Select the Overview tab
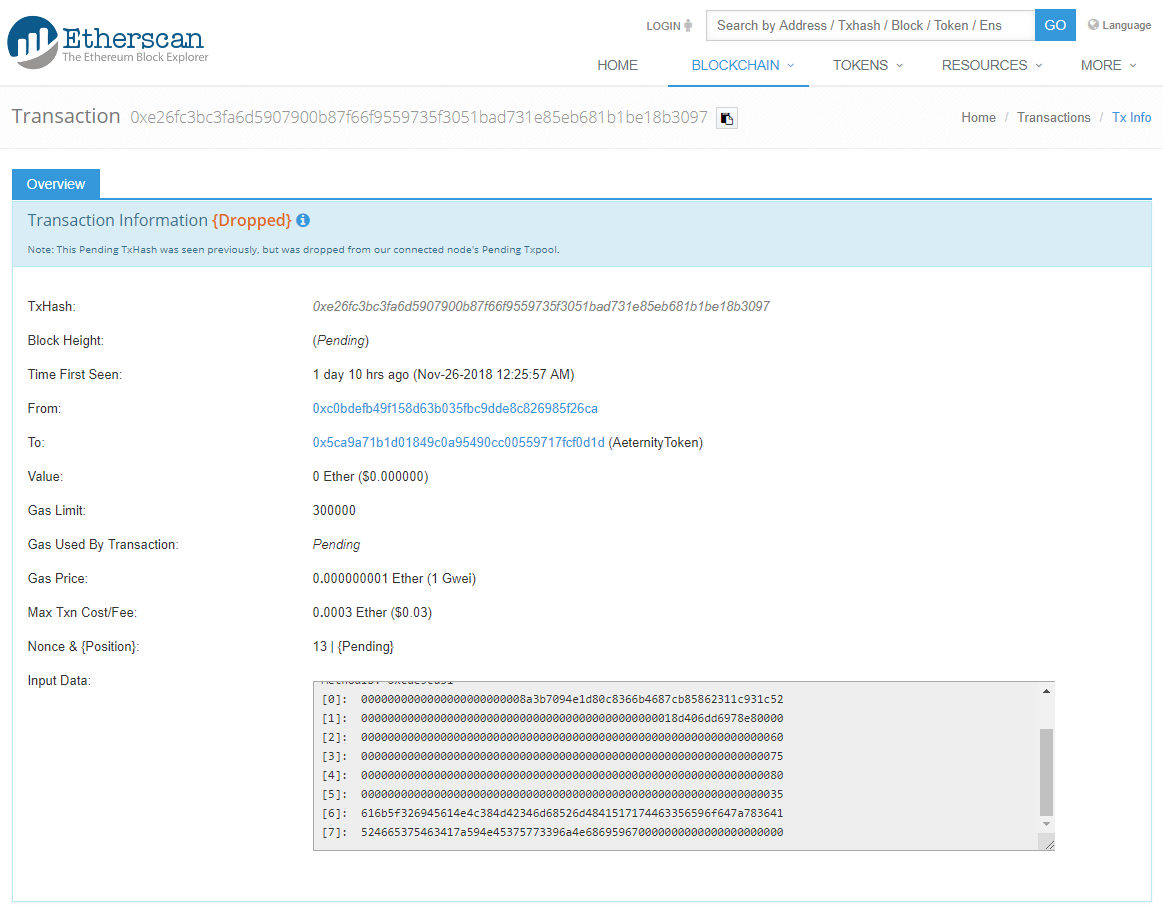 (56, 184)
